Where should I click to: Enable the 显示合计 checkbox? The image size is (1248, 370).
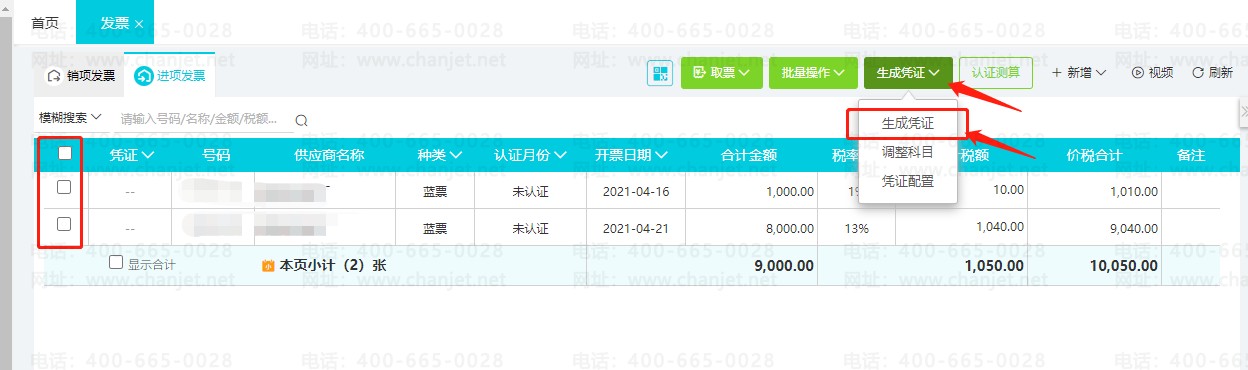coord(115,262)
